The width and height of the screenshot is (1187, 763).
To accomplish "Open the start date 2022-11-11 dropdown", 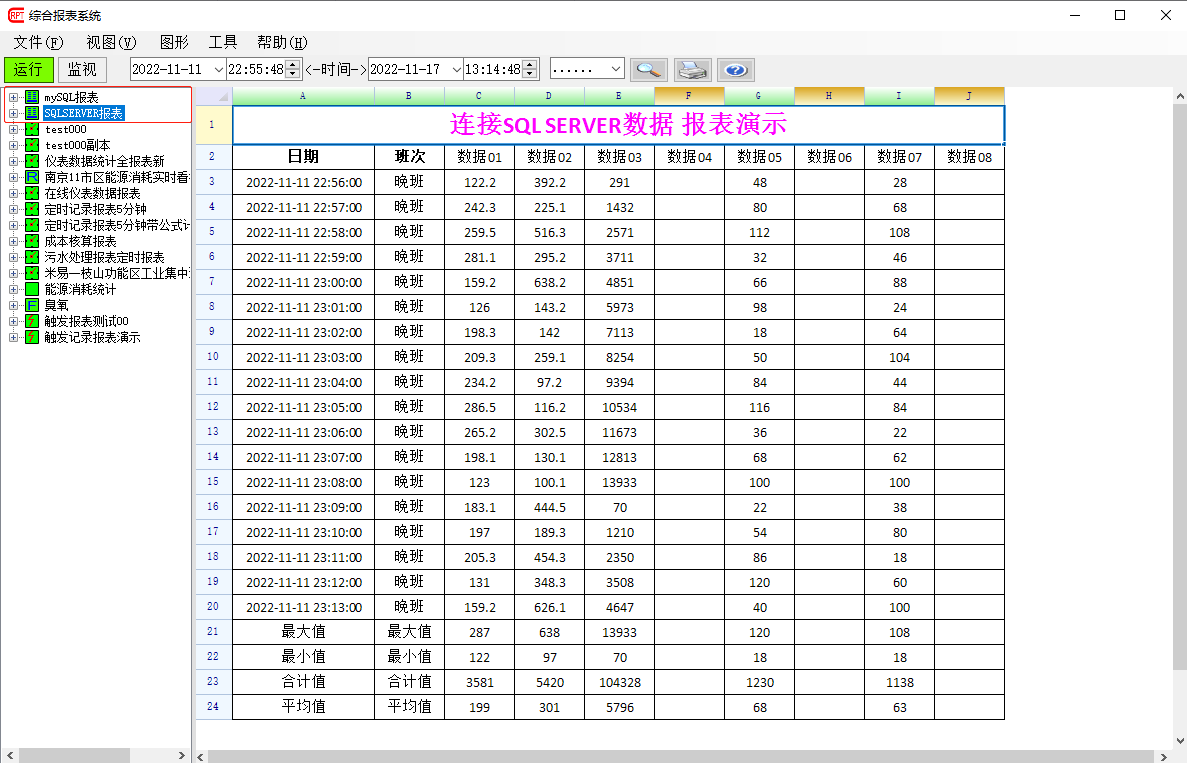I will point(217,69).
